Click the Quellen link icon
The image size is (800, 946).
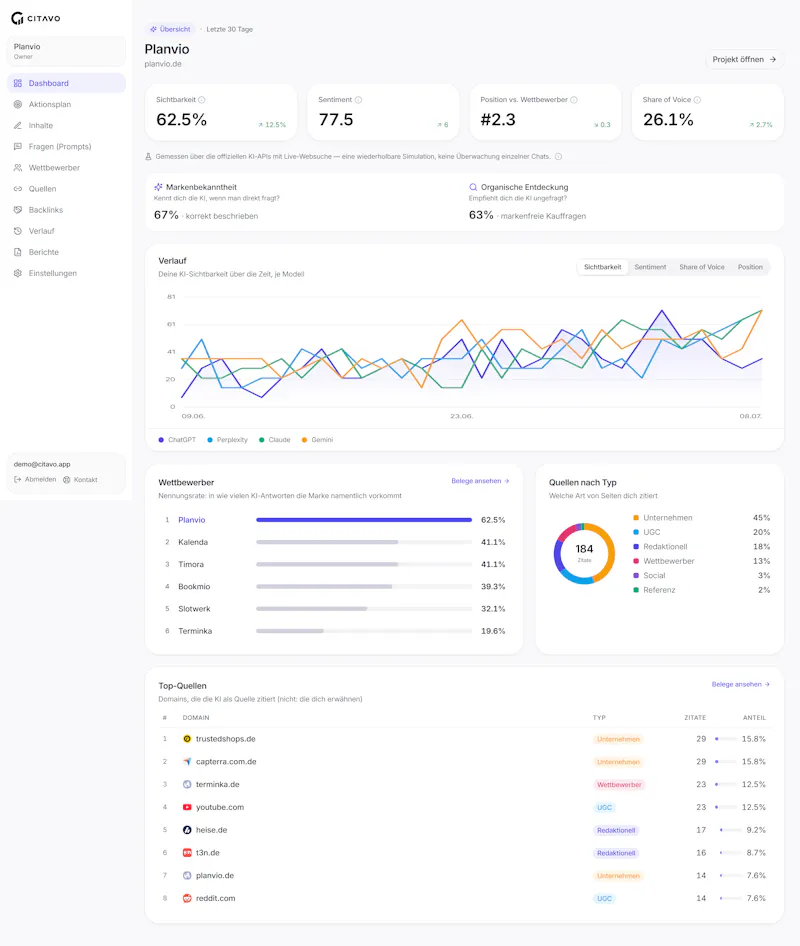(17, 189)
